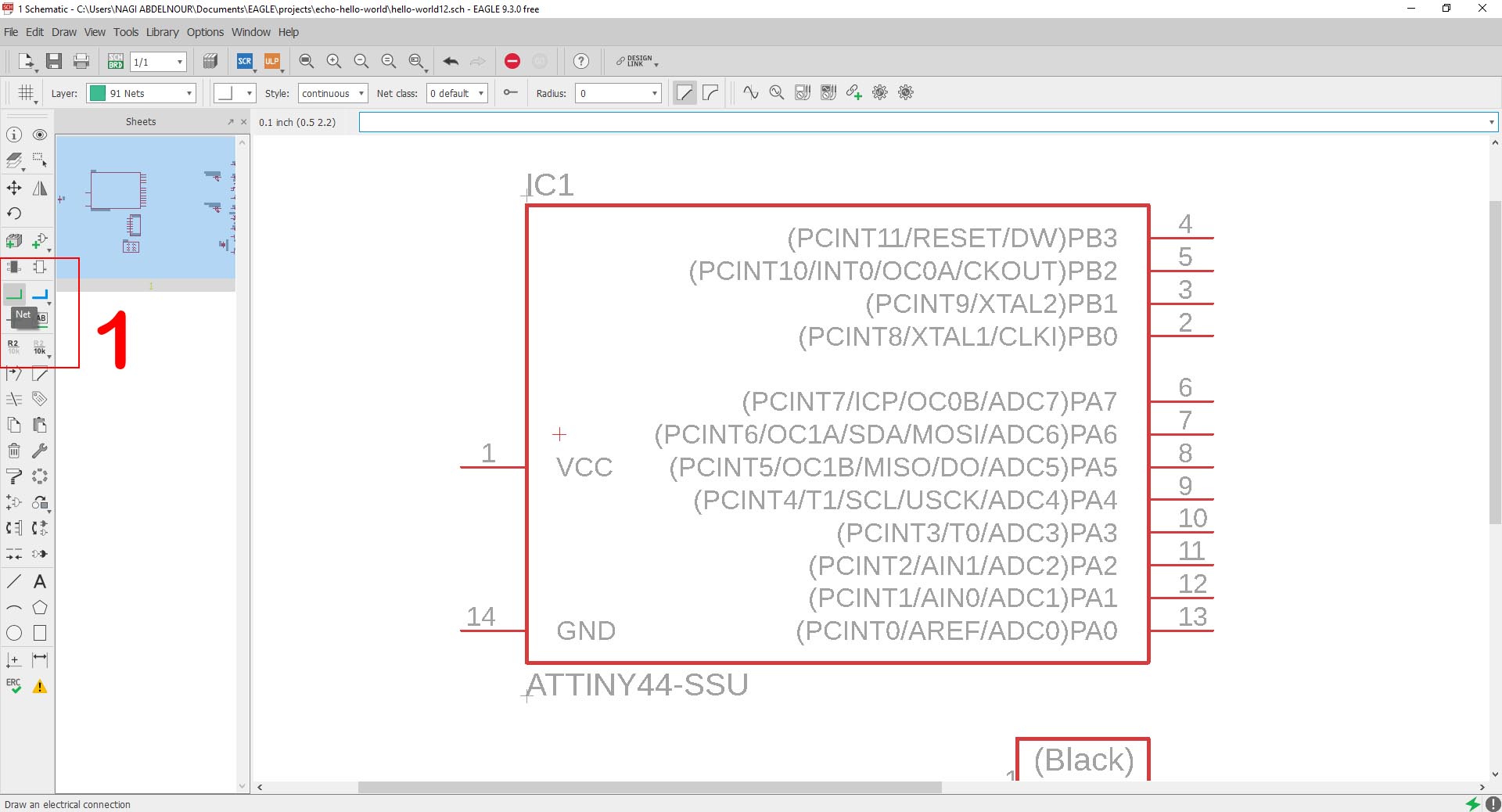Image resolution: width=1502 pixels, height=812 pixels.
Task: Select the Polygon tool
Action: 40,607
